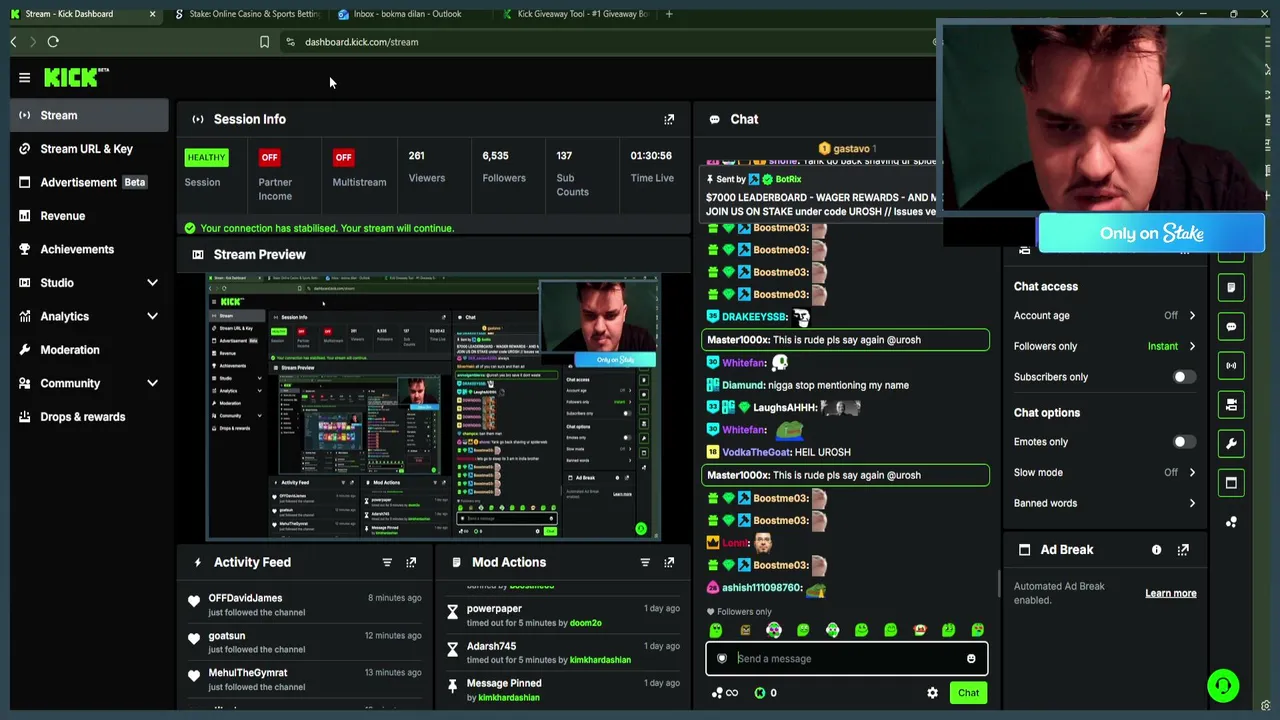This screenshot has height=720, width=1280.
Task: Open the window layout widget in right toolbar
Action: (1231, 482)
